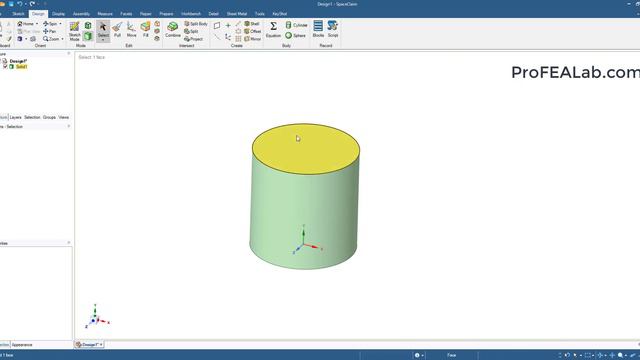Click the Pan view tool
Screen dimensions: 640x360
coord(49,31)
